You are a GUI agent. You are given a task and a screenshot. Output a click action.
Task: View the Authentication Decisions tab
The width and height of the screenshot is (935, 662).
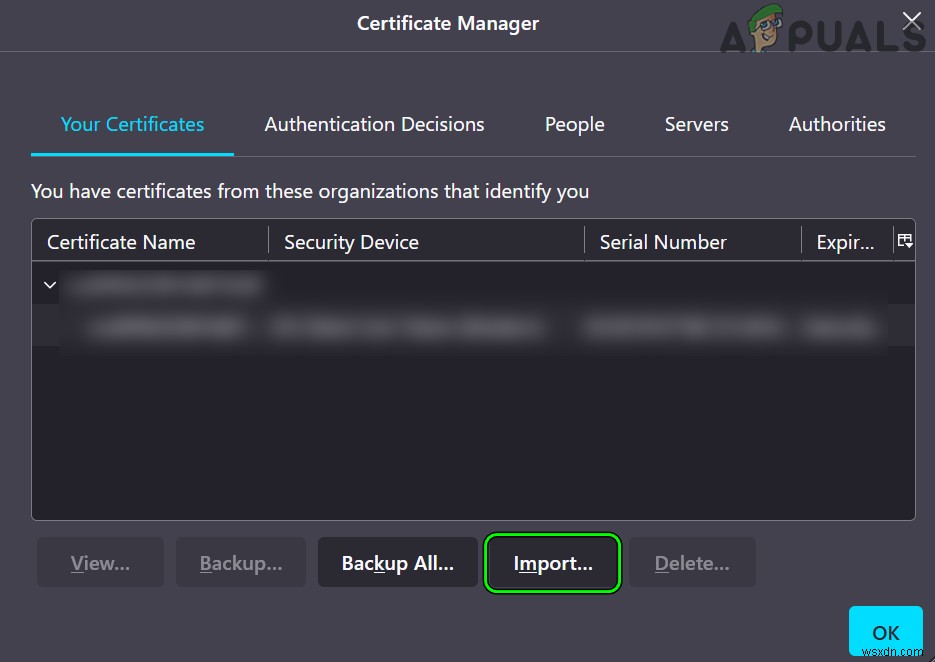click(x=374, y=124)
